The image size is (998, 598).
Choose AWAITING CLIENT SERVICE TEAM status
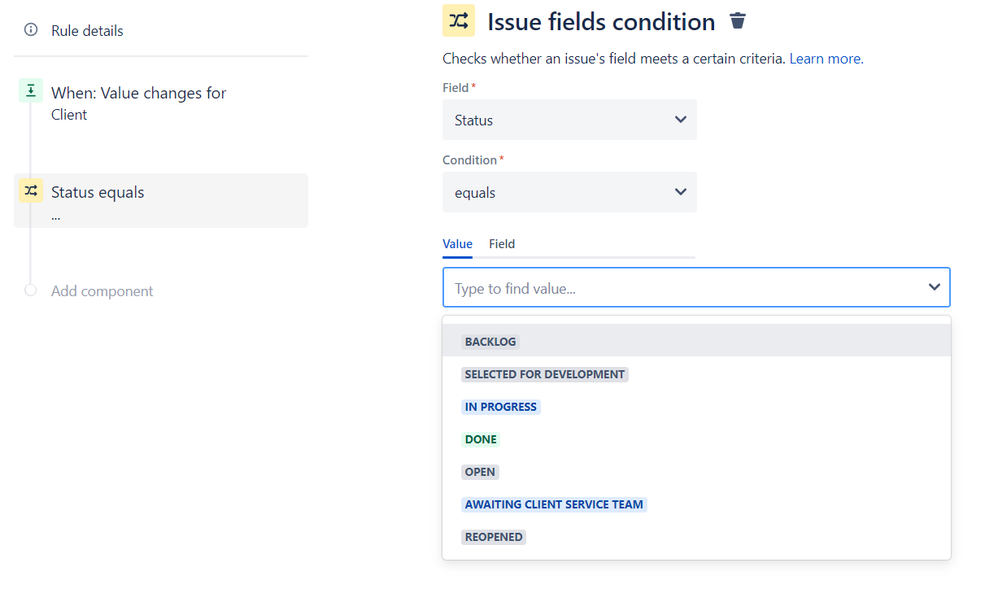[554, 505]
